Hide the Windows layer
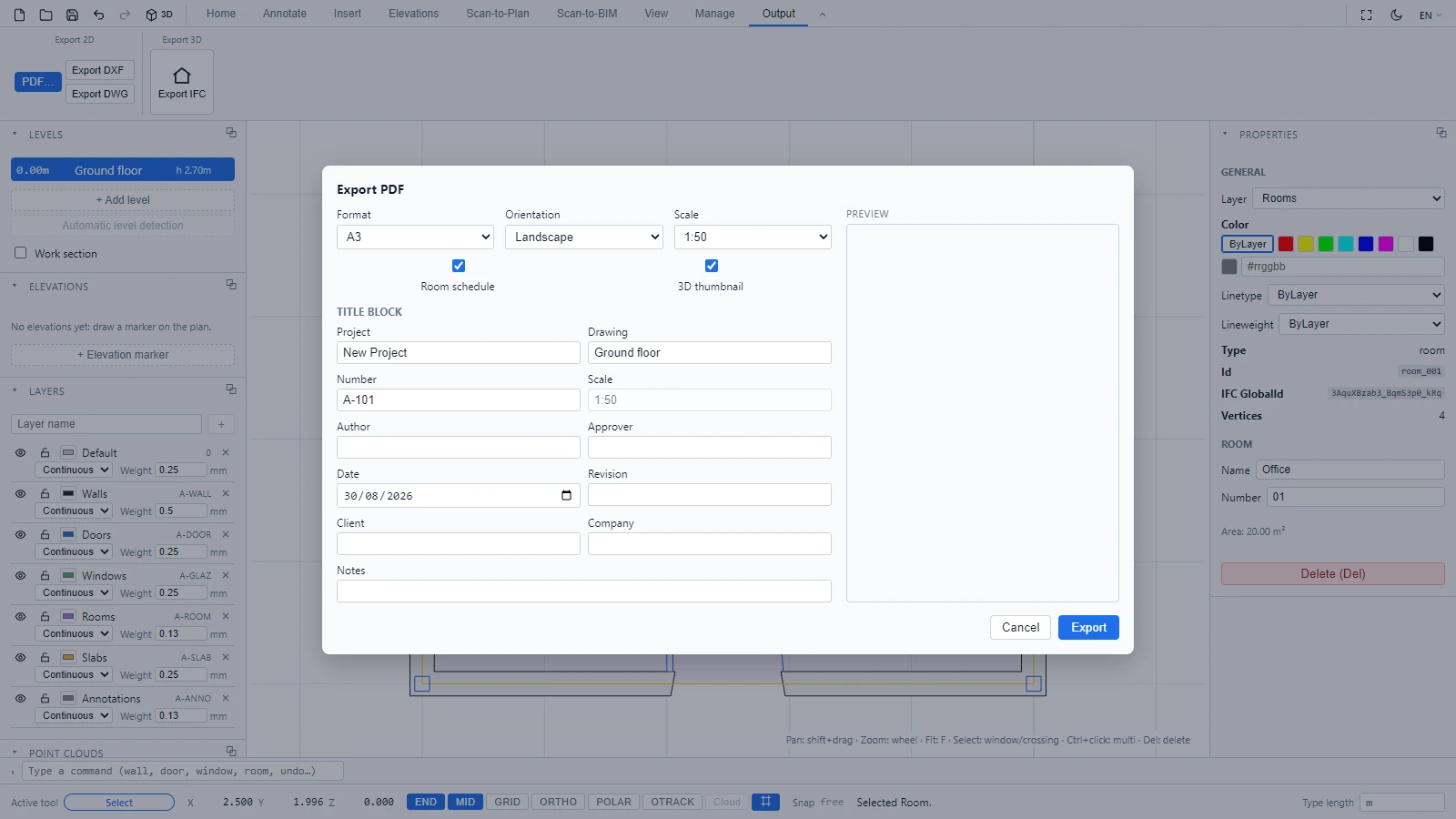The width and height of the screenshot is (1456, 819). [20, 575]
